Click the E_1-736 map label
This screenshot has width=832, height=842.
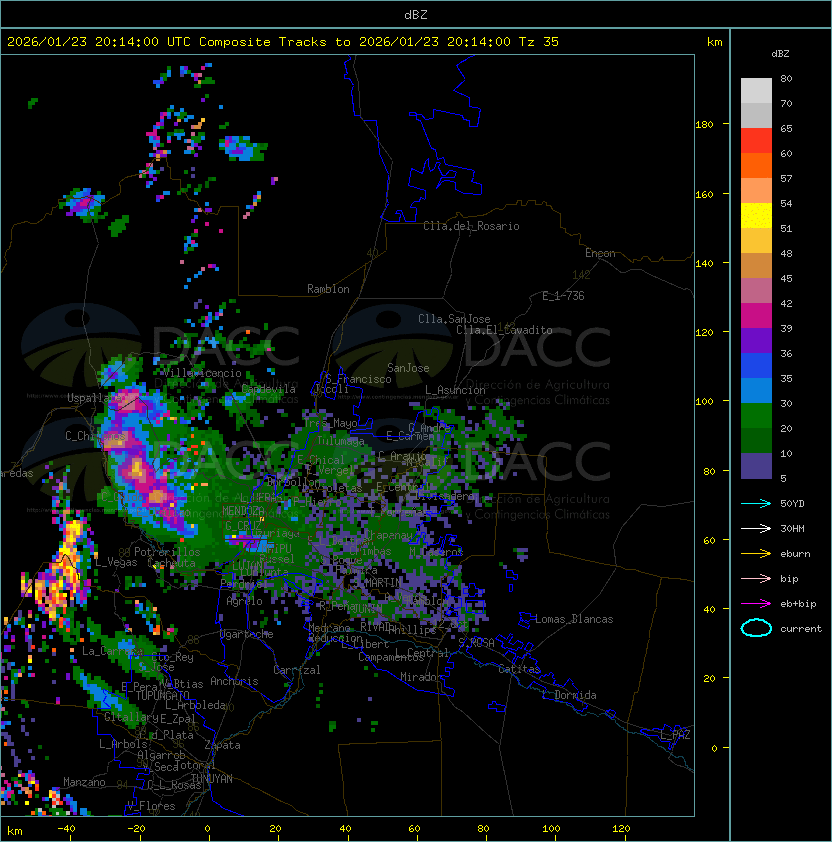click(563, 296)
